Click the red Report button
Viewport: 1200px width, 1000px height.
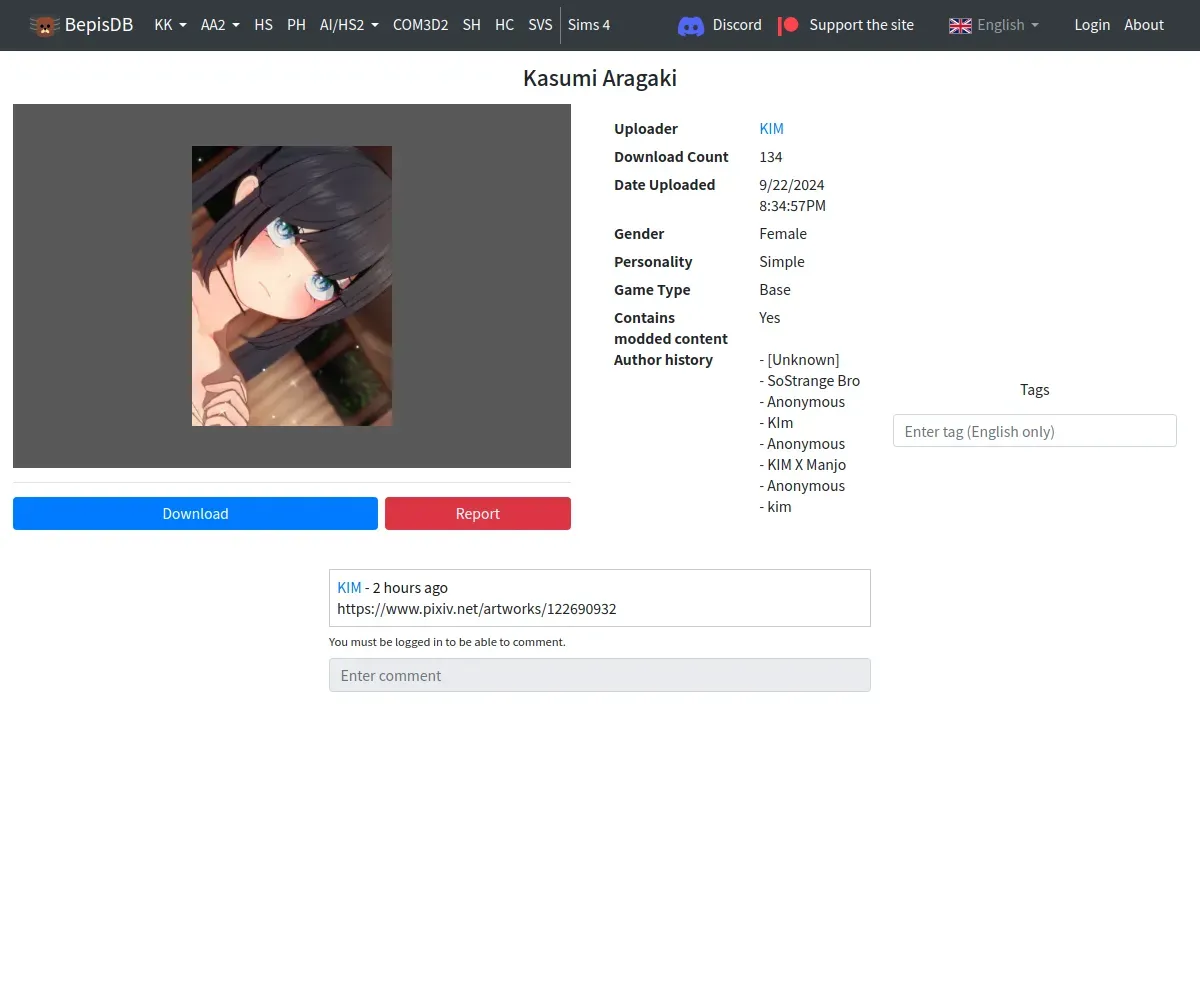[x=478, y=513]
